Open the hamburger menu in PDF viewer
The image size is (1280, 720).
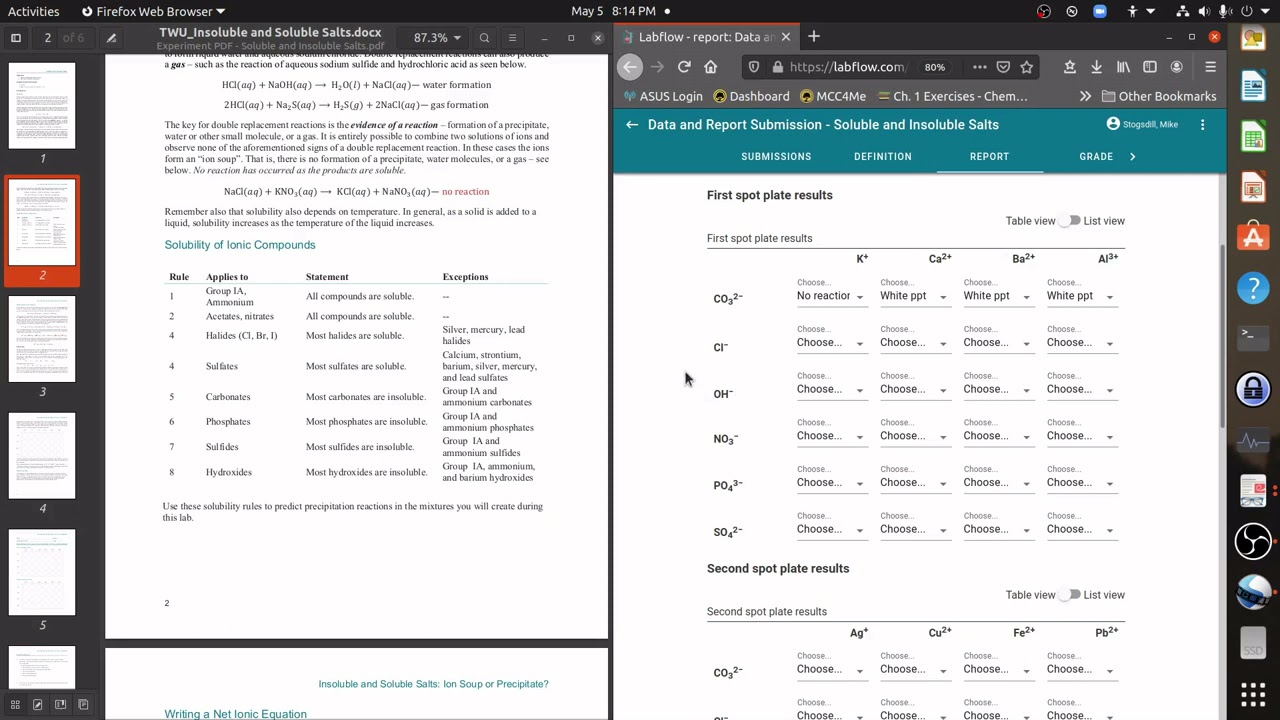tap(511, 38)
